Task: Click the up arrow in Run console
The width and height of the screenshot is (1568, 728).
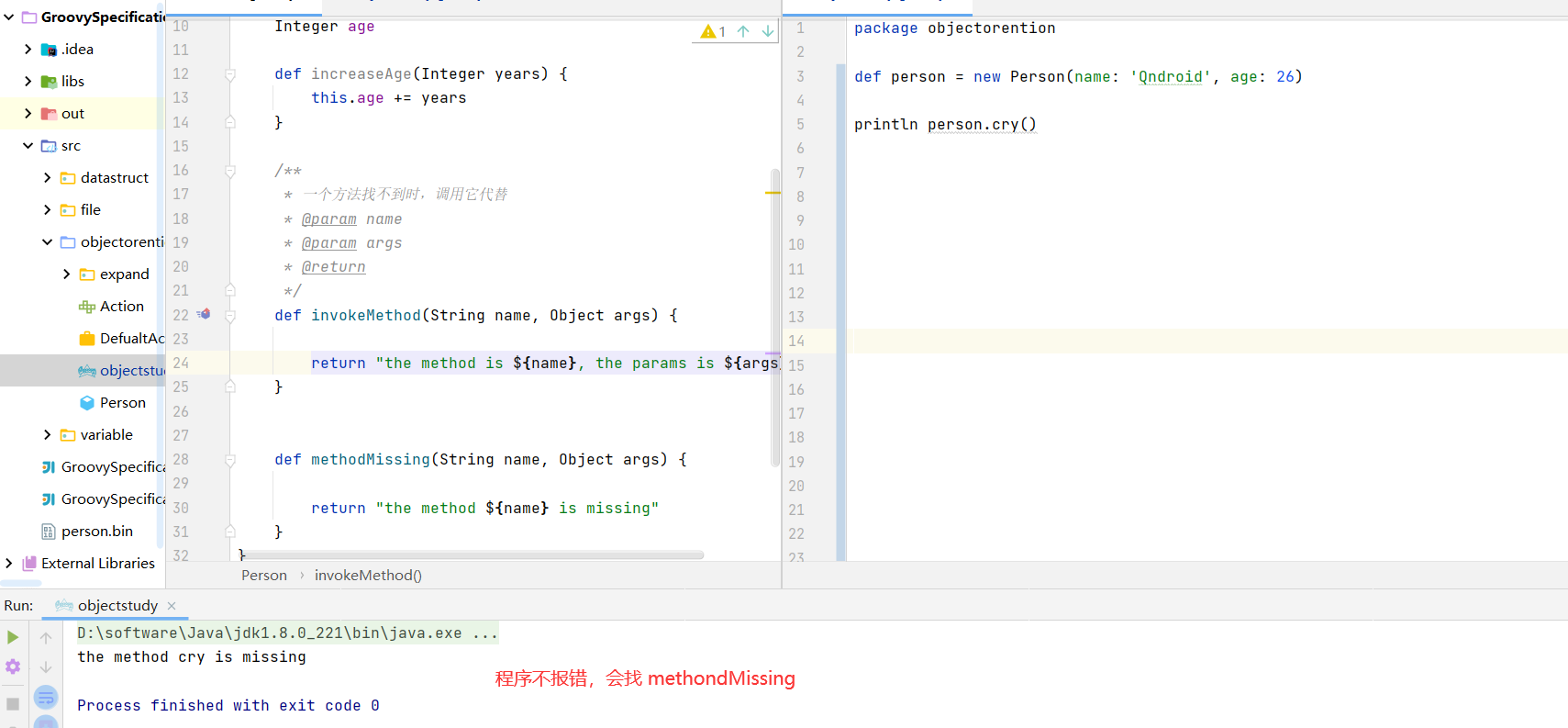Action: (46, 638)
